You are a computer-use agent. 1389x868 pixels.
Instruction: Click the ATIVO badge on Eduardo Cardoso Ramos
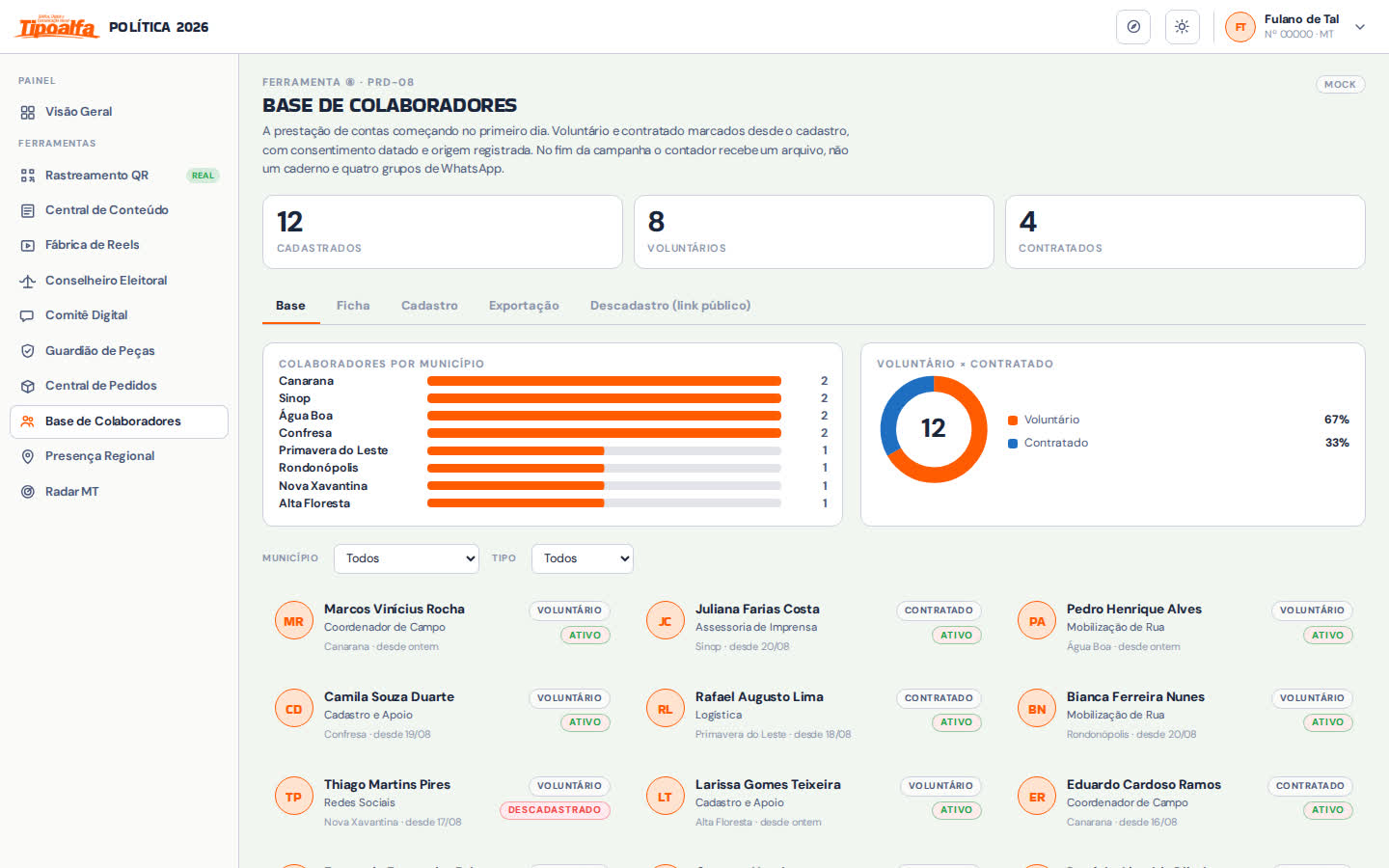click(x=1327, y=810)
